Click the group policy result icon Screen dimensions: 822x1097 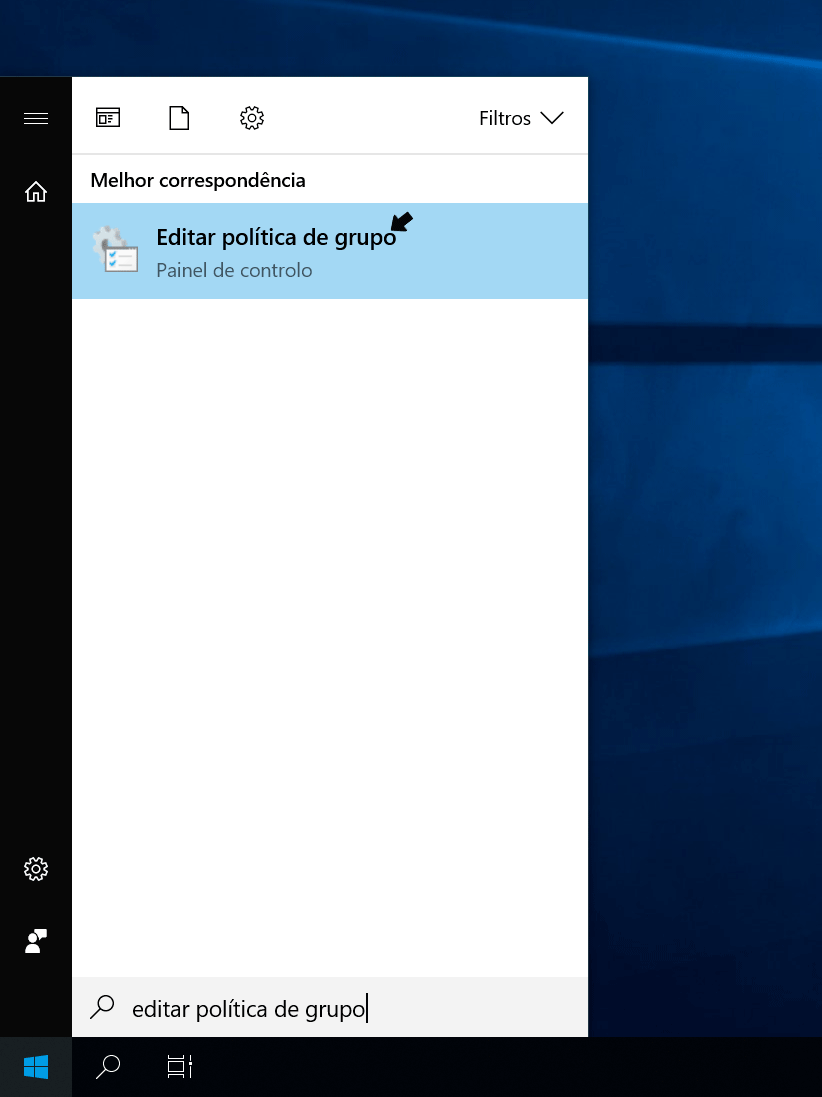(x=115, y=250)
